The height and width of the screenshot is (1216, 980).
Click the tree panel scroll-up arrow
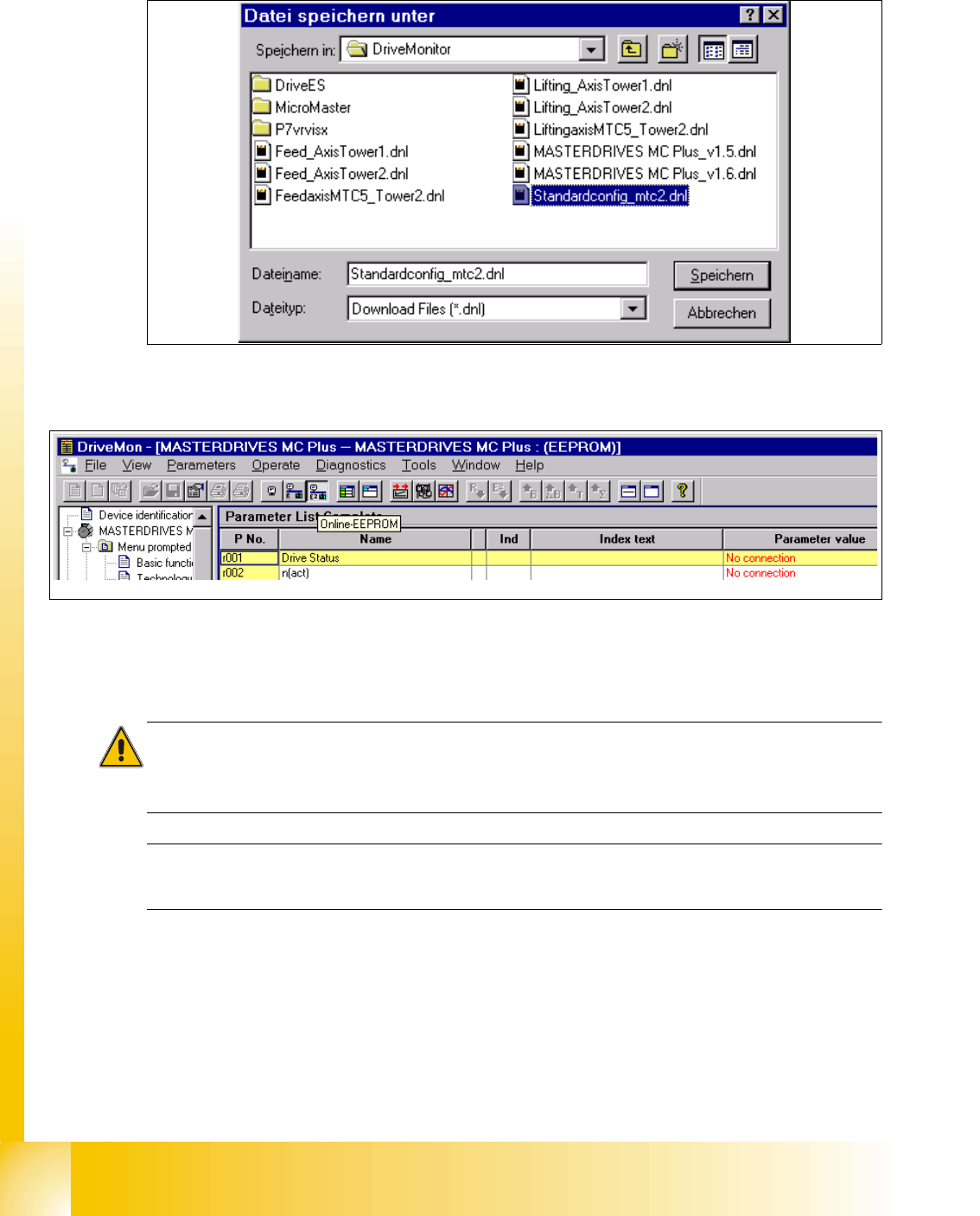[x=203, y=516]
